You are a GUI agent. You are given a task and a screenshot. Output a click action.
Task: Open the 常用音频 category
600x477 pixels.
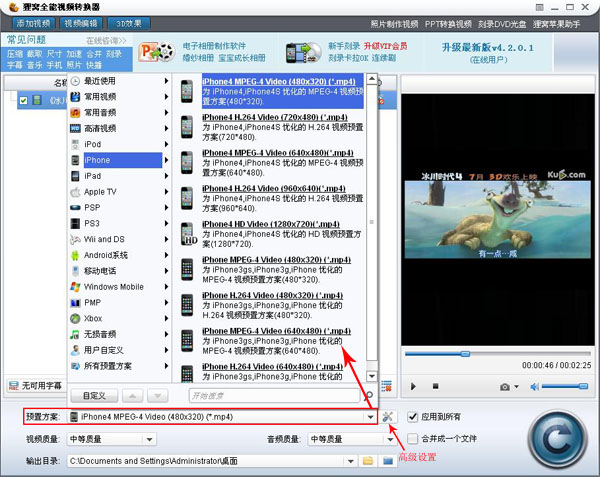click(x=120, y=112)
